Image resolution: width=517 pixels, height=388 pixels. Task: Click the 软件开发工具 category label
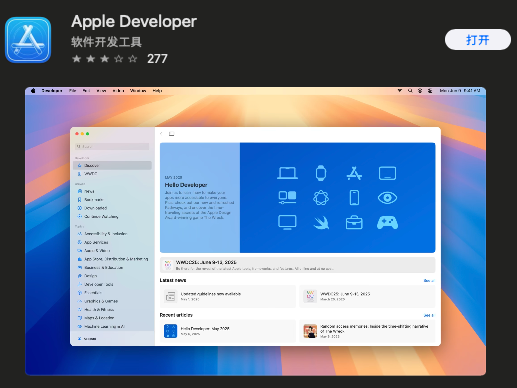pyautogui.click(x=106, y=42)
